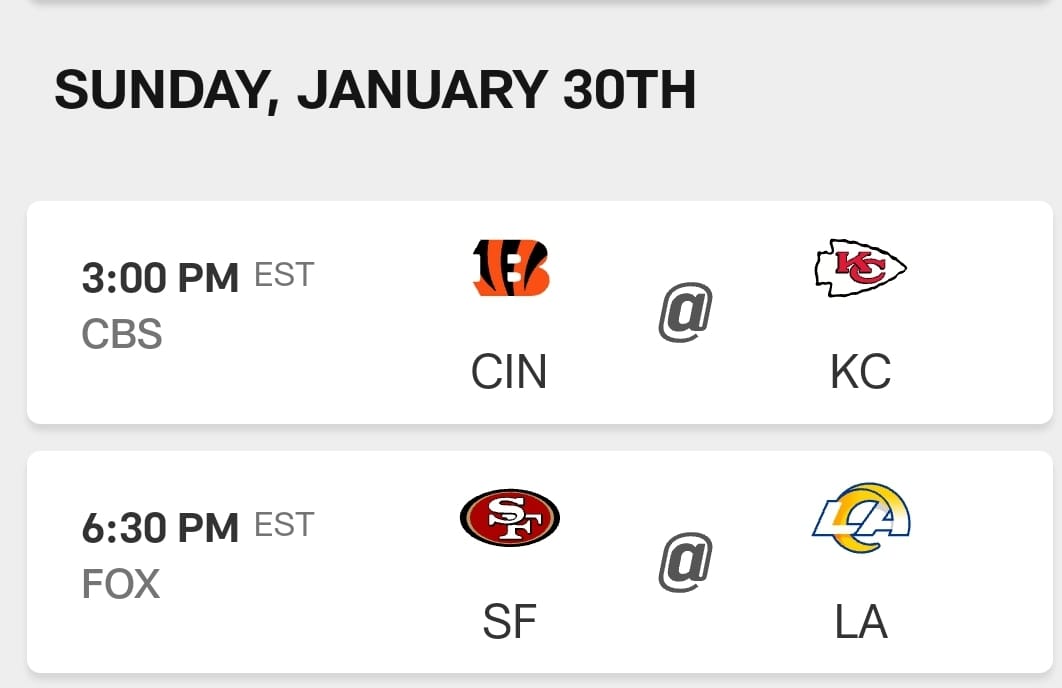Viewport: 1062px width, 688px height.
Task: Click the Cincinnati Bengals logo
Action: pos(510,268)
